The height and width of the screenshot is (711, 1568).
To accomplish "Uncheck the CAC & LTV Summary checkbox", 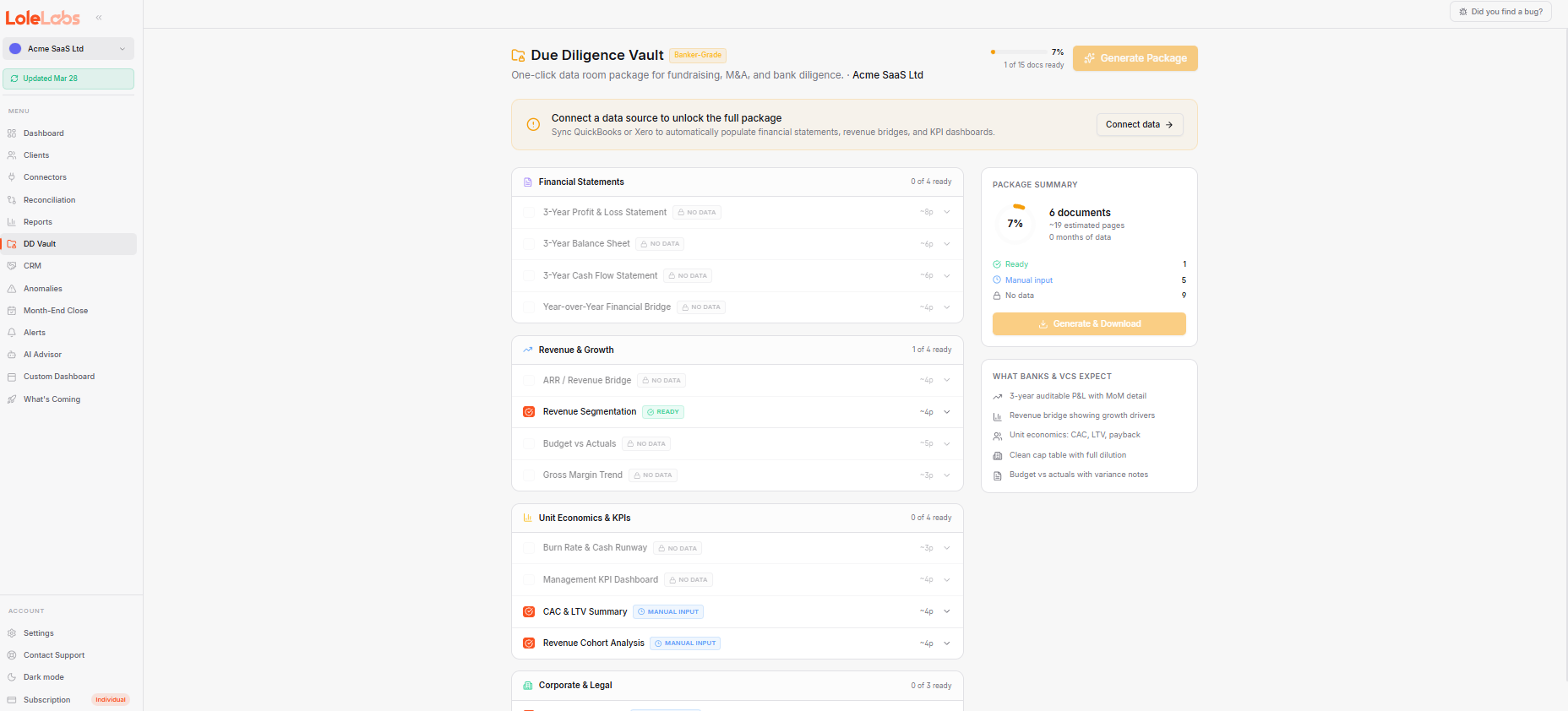I will pyautogui.click(x=529, y=611).
